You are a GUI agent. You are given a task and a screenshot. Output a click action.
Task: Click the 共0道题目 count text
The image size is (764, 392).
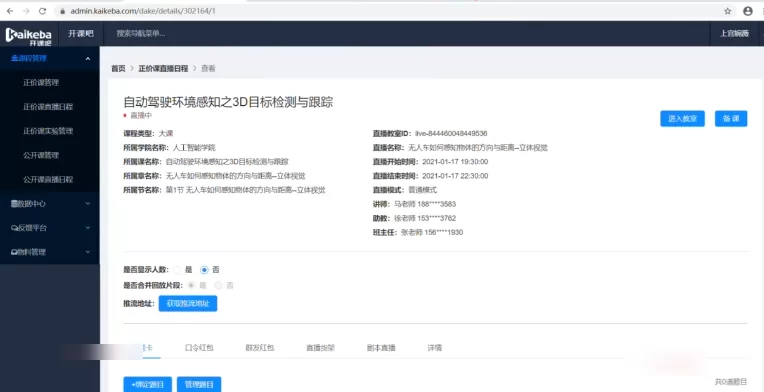pyautogui.click(x=731, y=382)
